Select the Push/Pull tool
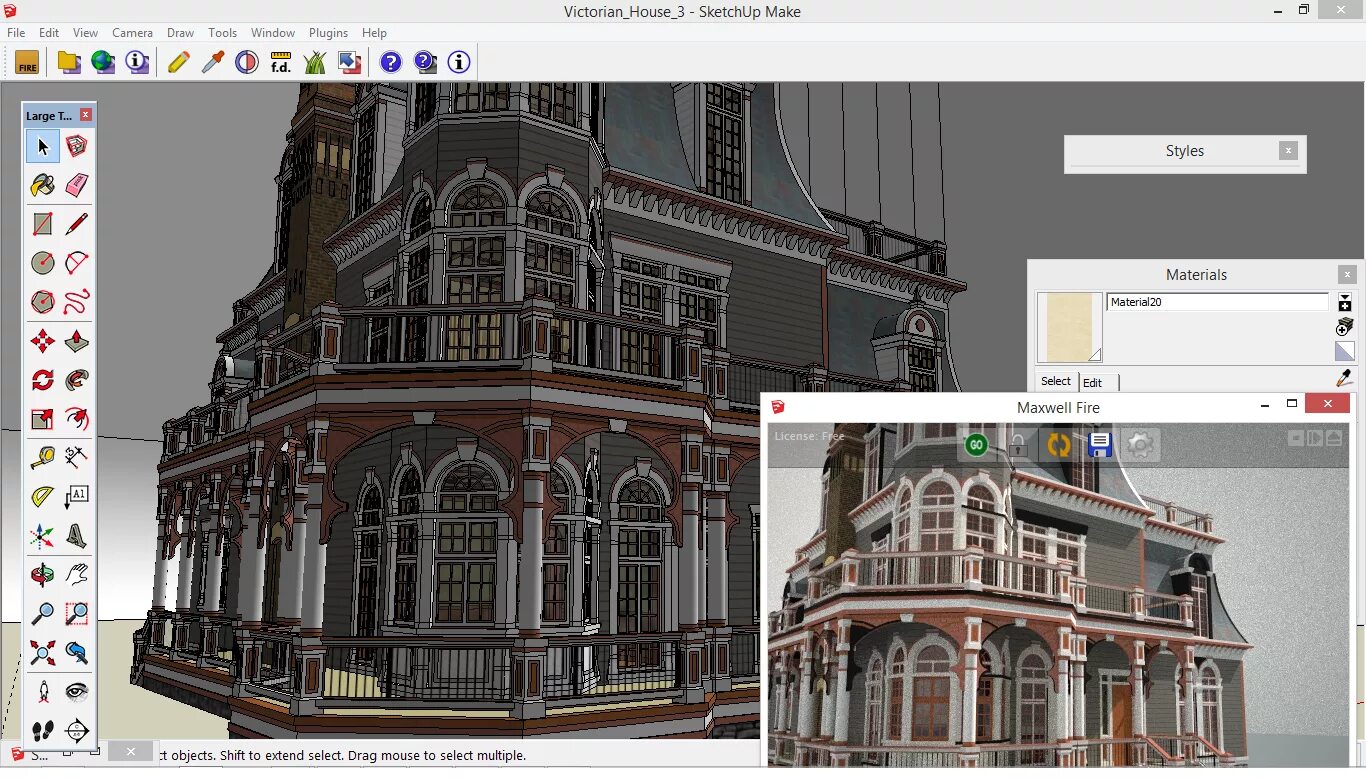 click(77, 341)
